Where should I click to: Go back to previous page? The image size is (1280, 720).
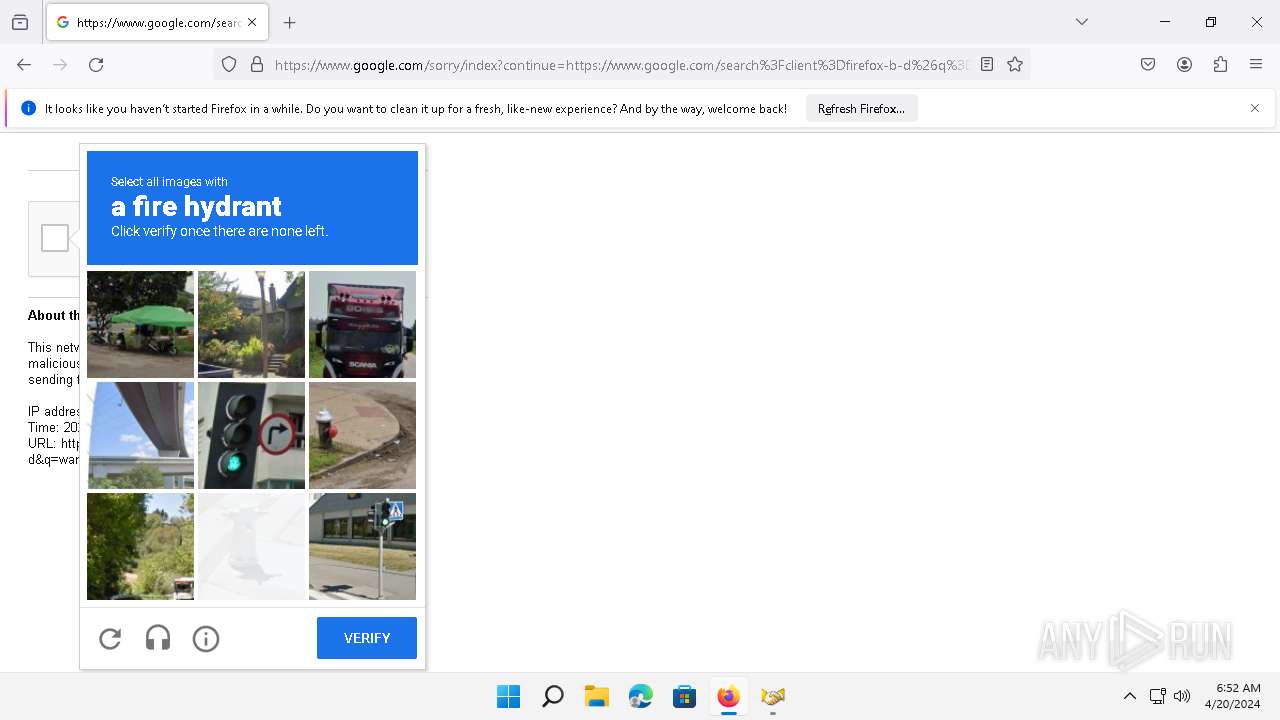pyautogui.click(x=24, y=64)
